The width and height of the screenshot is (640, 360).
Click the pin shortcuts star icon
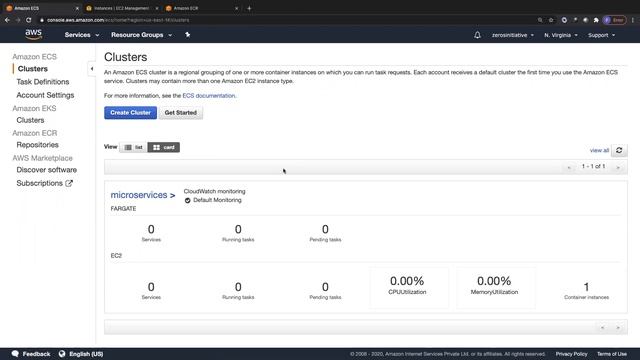point(187,35)
